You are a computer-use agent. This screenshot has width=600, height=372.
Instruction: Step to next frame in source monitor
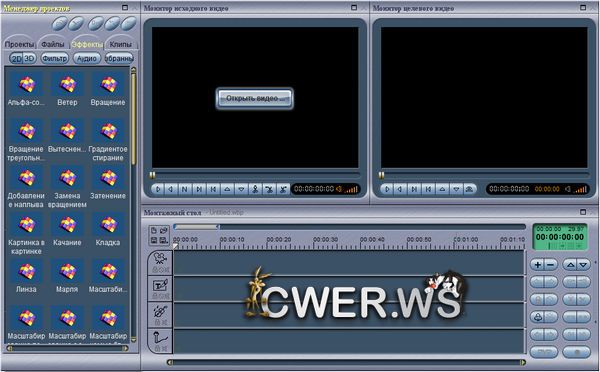tap(199, 189)
